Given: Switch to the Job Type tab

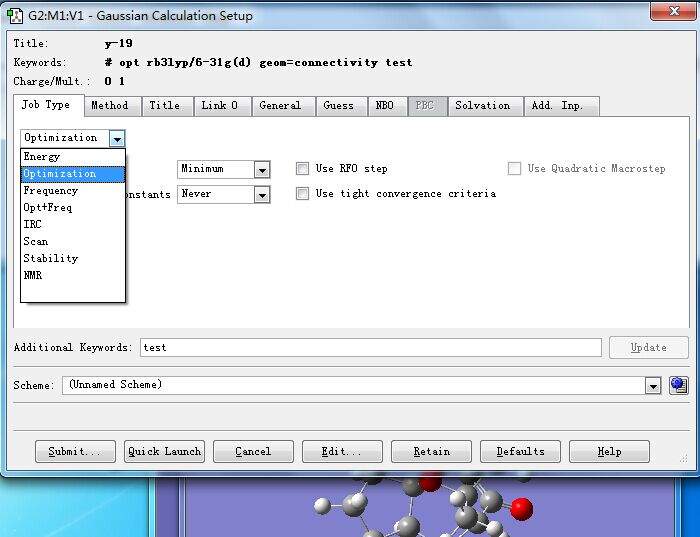Looking at the screenshot, I should coord(49,105).
